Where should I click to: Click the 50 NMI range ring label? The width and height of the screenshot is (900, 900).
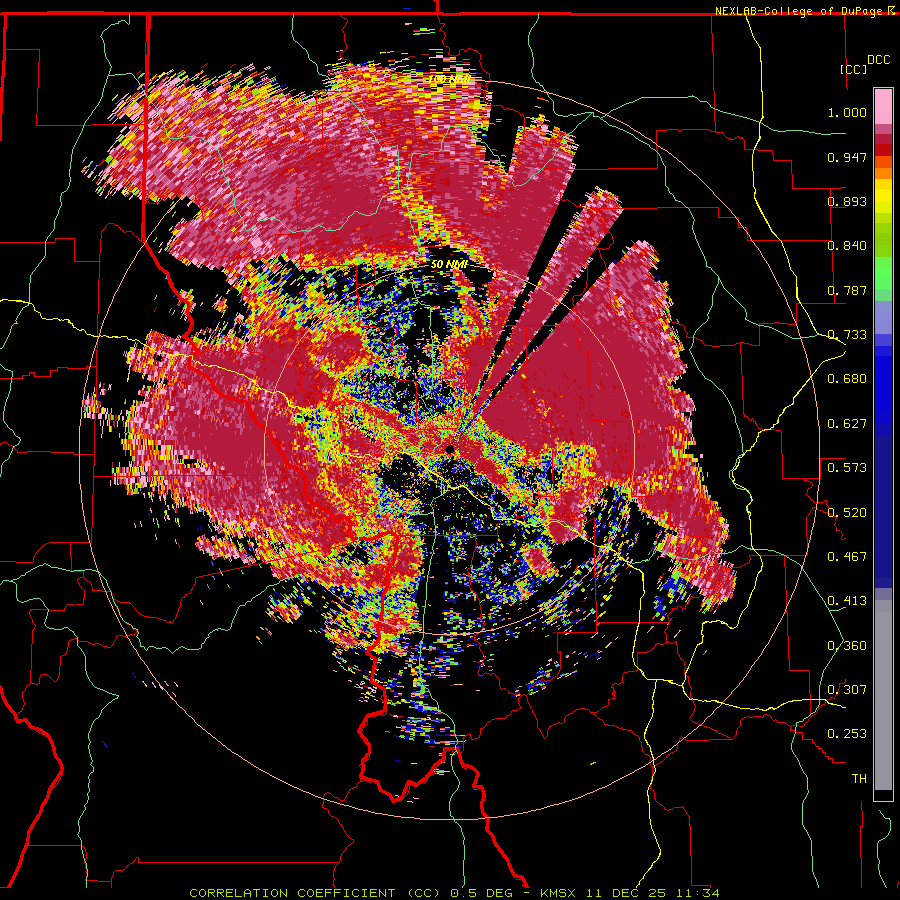pyautogui.click(x=449, y=265)
